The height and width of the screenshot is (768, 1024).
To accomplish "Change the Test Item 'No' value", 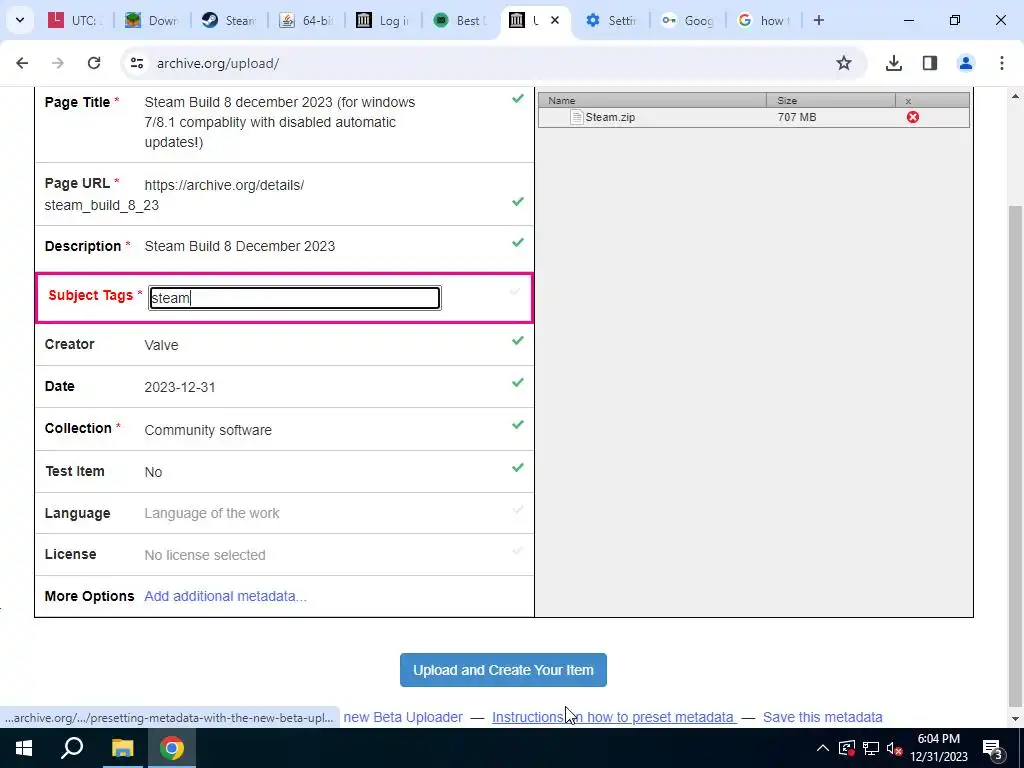I will [153, 472].
